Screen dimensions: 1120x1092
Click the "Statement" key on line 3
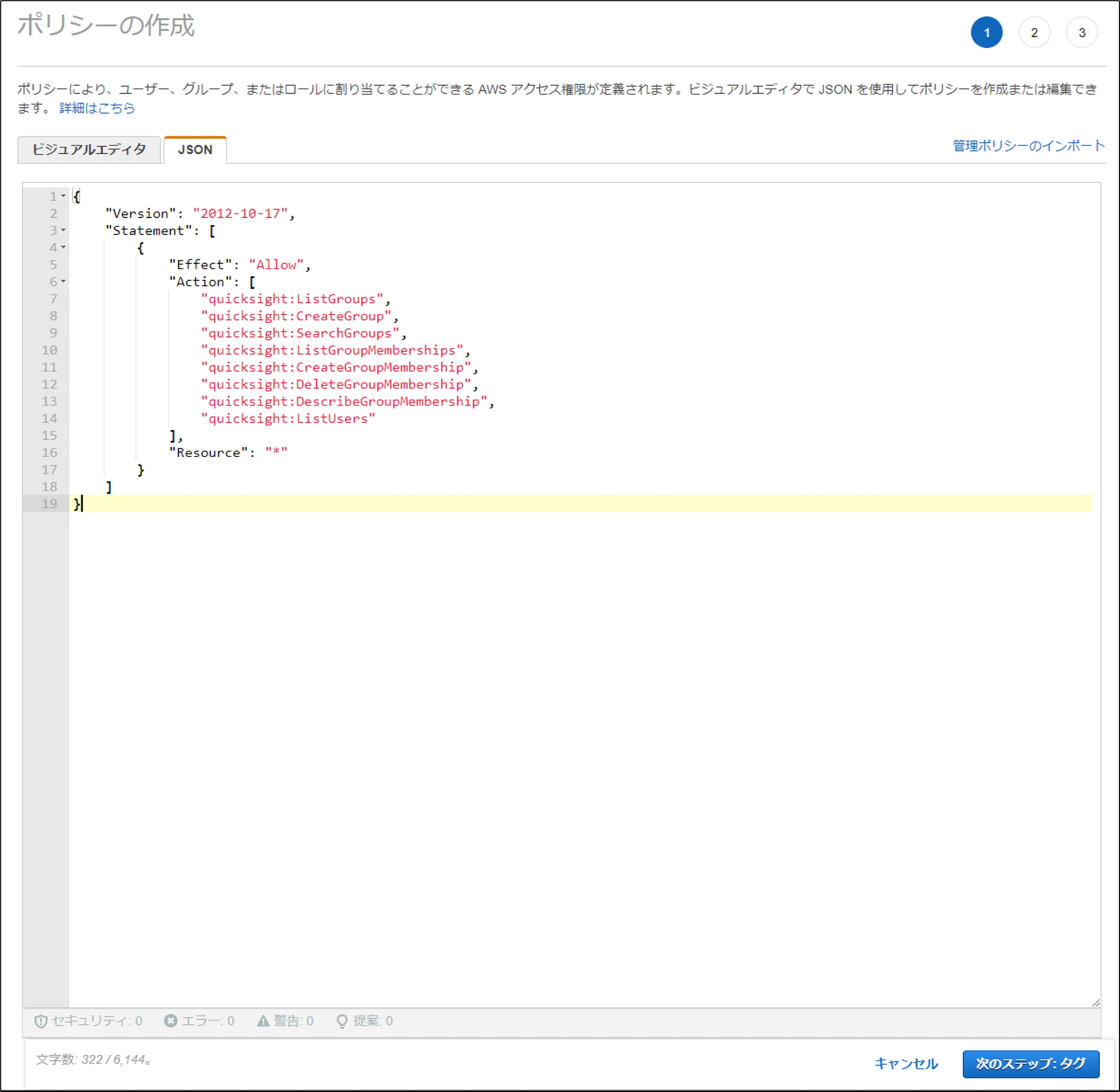click(x=149, y=231)
